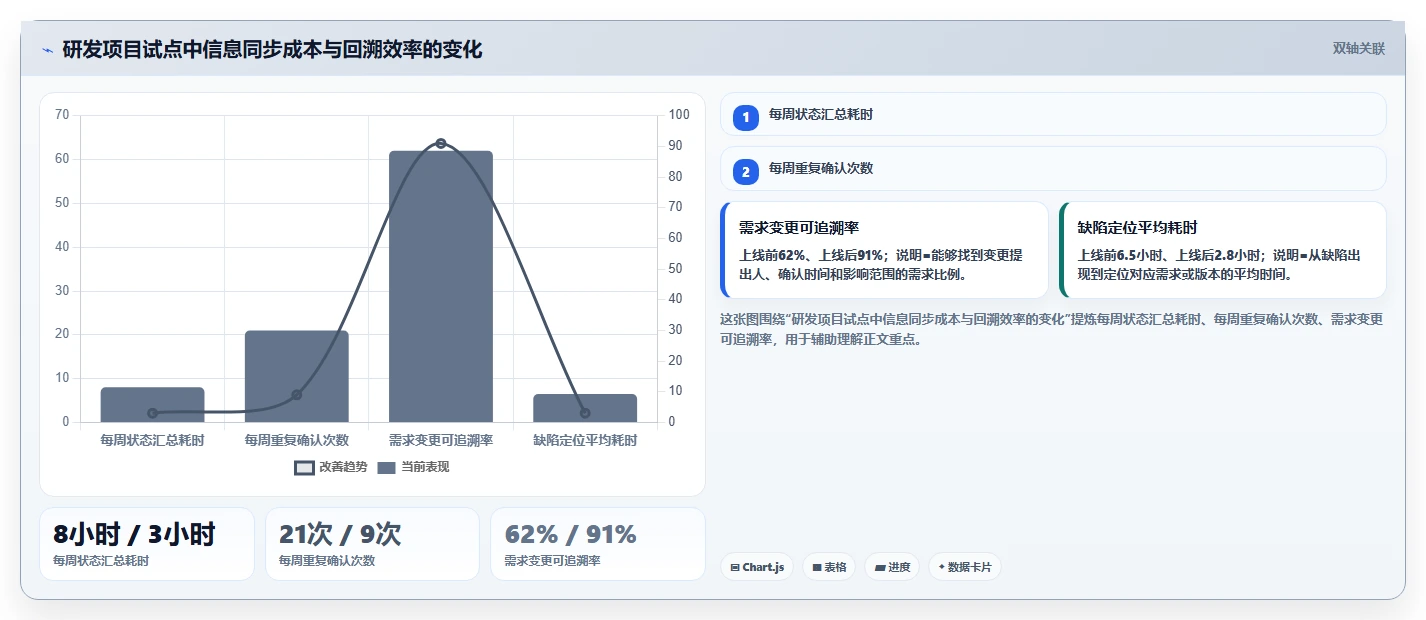The image size is (1426, 620).
Task: Click the 需求变更可追溯率 bar in chart
Action: click(441, 286)
